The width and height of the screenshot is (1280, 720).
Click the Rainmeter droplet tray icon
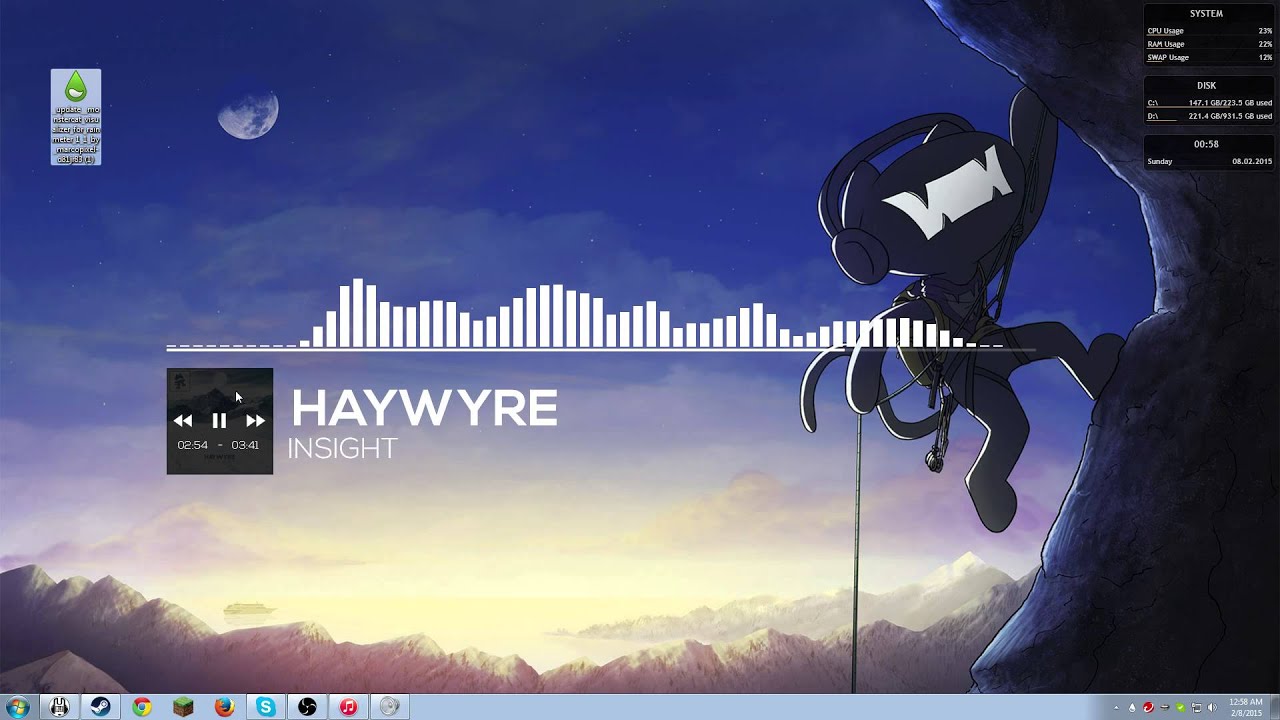click(x=1132, y=708)
